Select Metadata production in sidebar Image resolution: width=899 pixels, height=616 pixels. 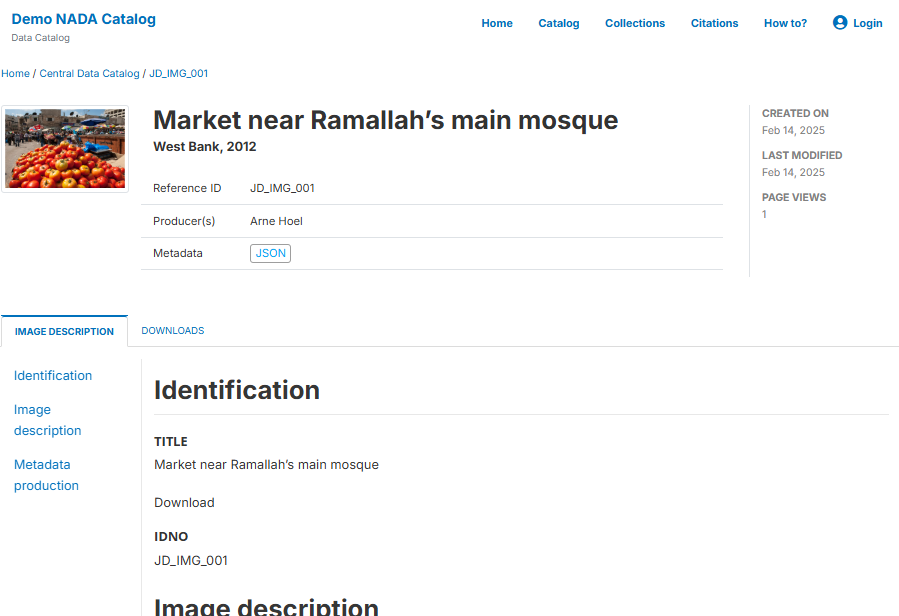(46, 475)
